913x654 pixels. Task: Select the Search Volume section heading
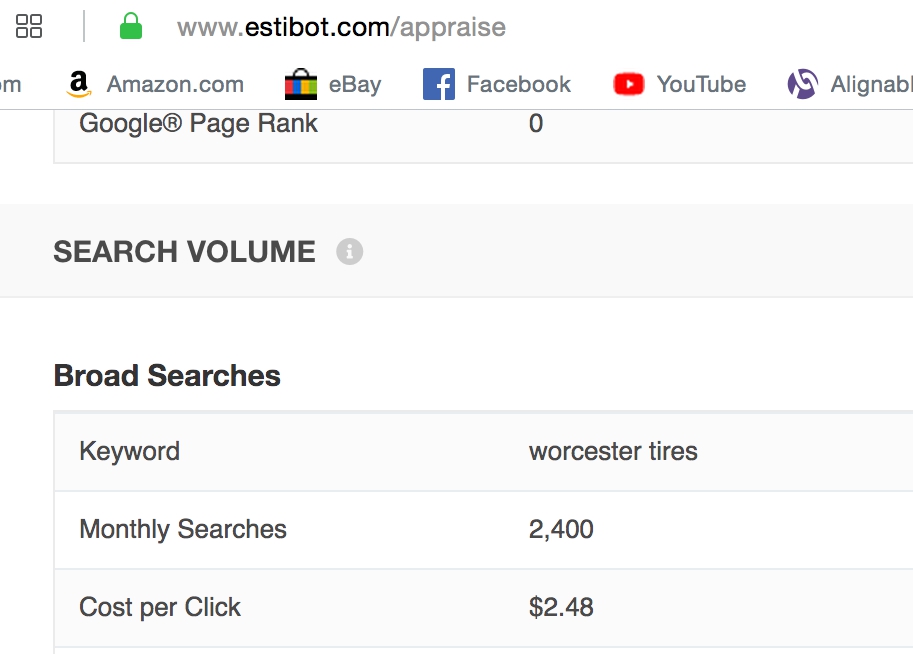[x=184, y=252]
